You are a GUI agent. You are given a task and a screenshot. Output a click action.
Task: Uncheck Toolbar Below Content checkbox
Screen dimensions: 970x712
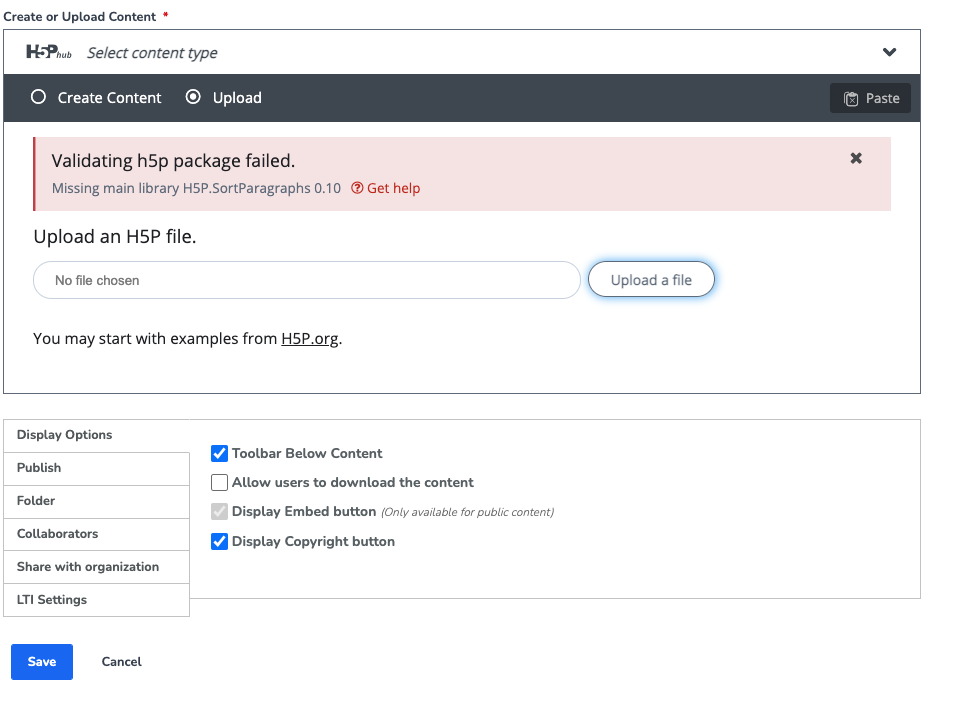point(219,453)
